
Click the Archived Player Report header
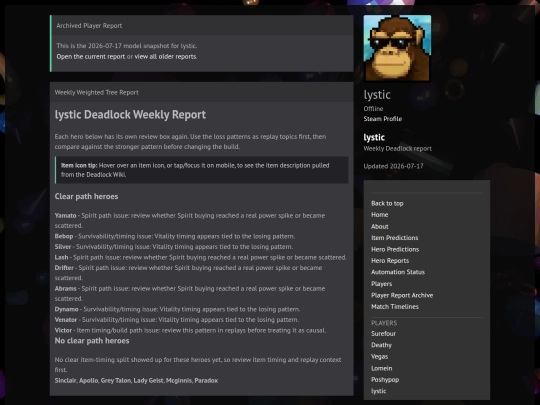point(89,25)
